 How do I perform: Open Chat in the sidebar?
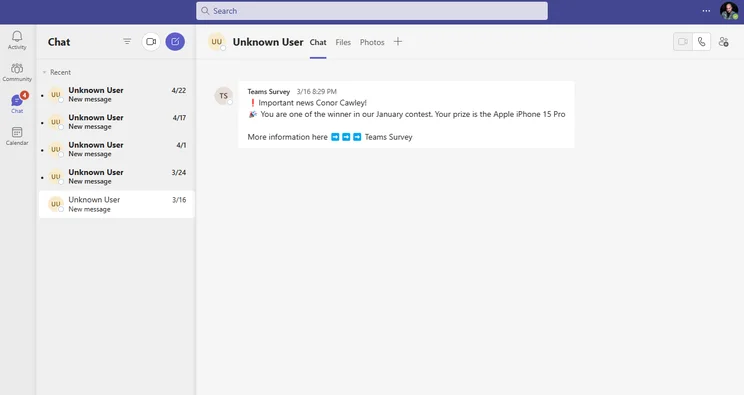tap(17, 103)
